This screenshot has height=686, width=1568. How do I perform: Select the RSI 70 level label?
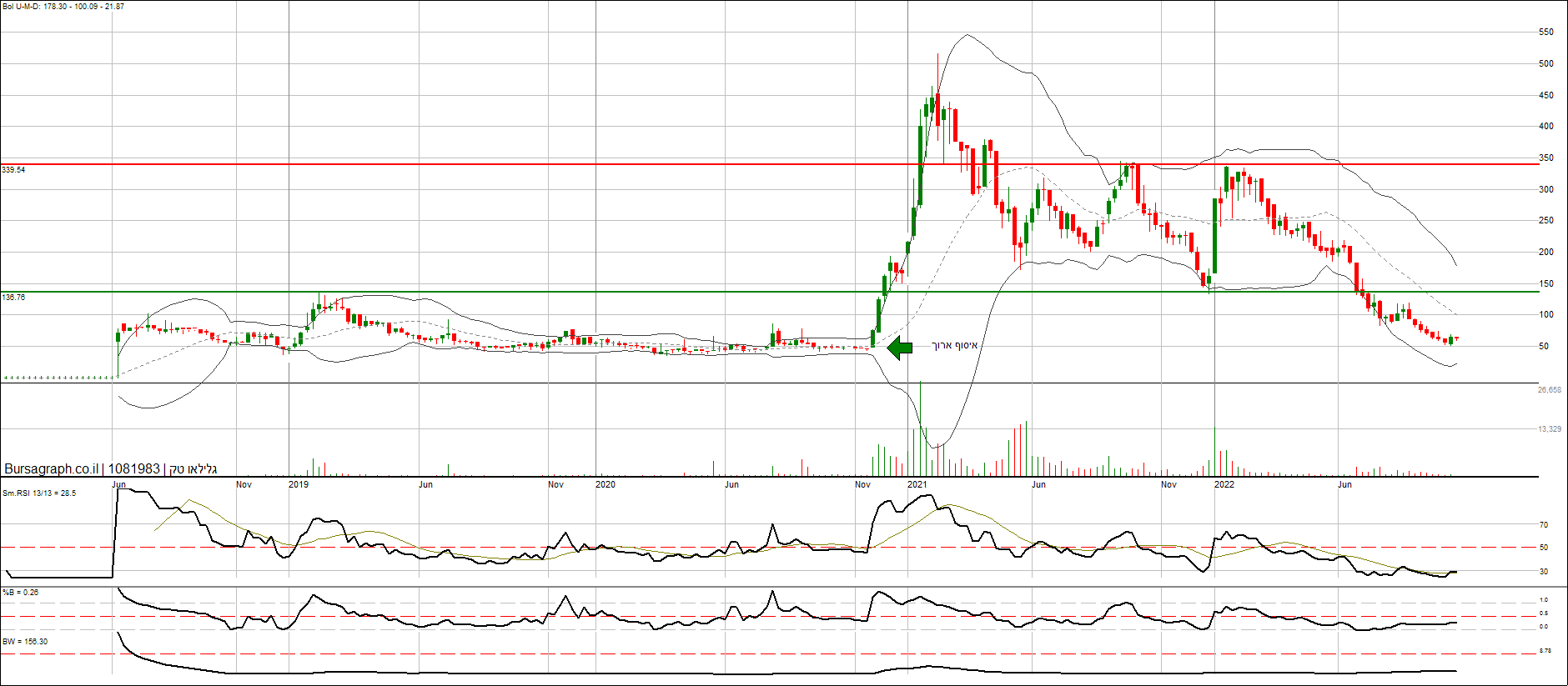click(x=1544, y=525)
